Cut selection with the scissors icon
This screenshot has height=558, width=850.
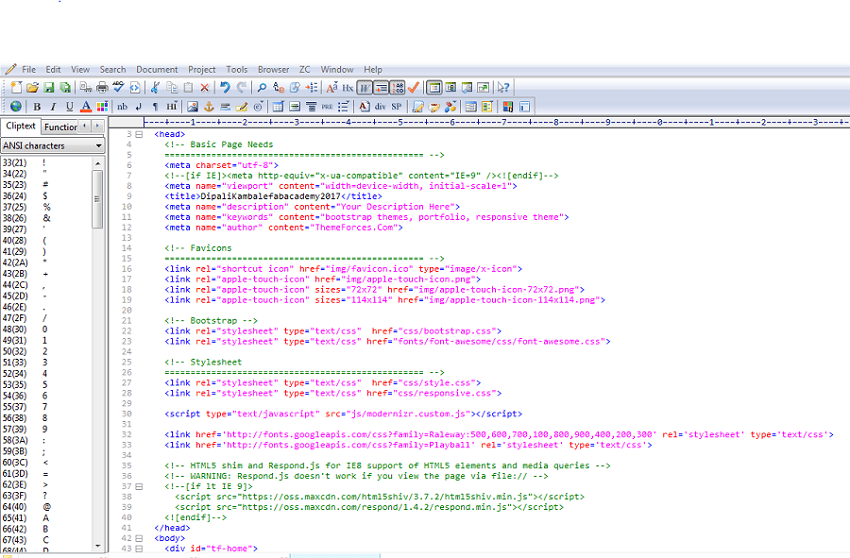point(156,87)
